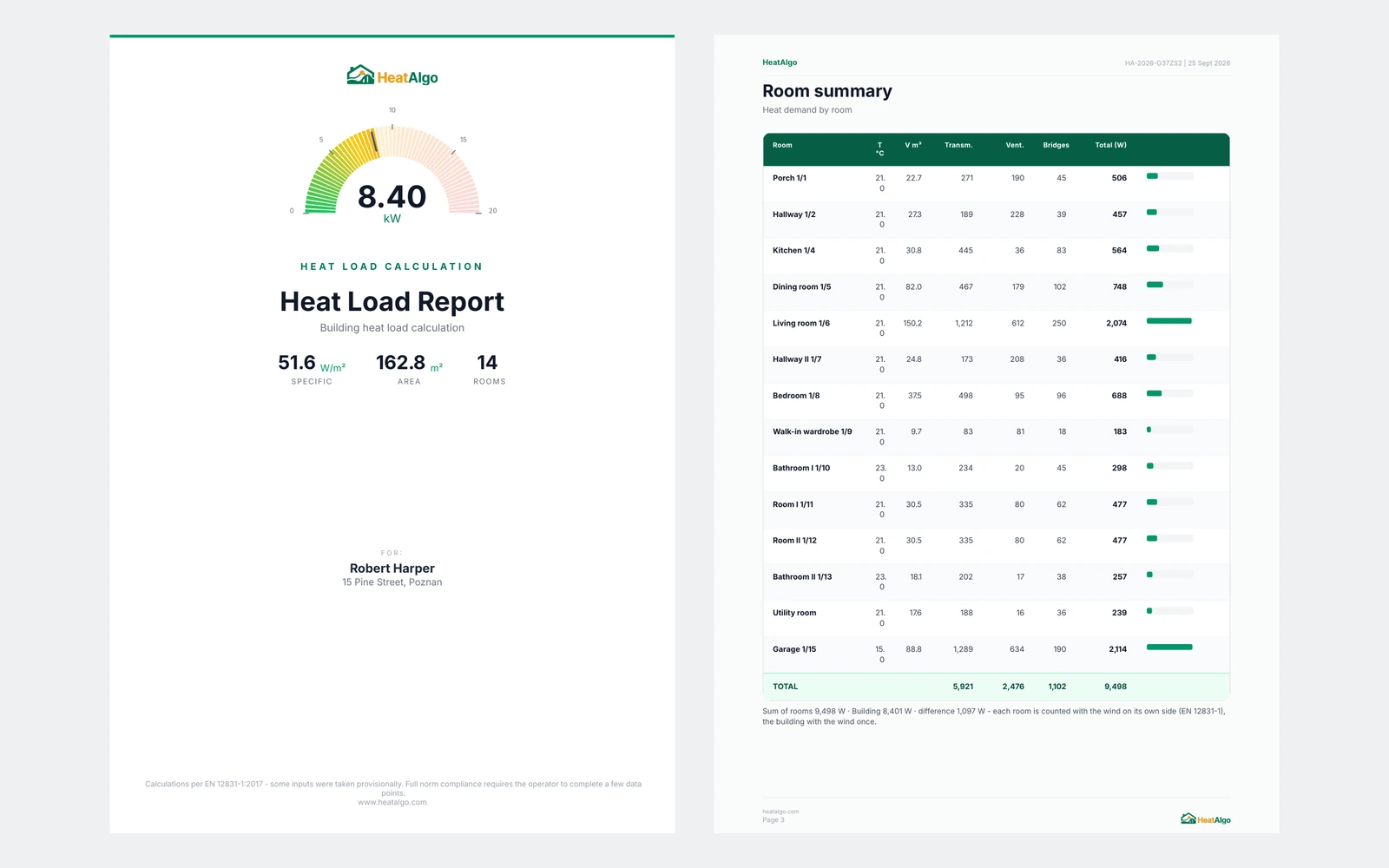Open the www.heatalgo.com link on cover

tap(392, 803)
